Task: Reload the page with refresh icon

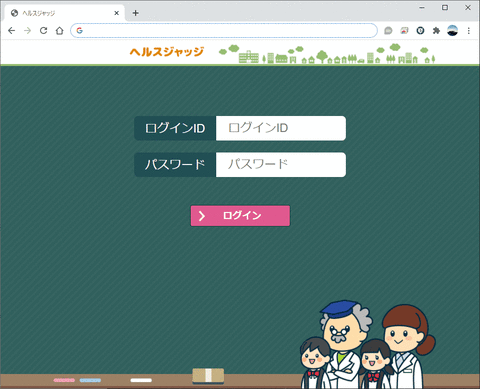Action: pyautogui.click(x=43, y=31)
